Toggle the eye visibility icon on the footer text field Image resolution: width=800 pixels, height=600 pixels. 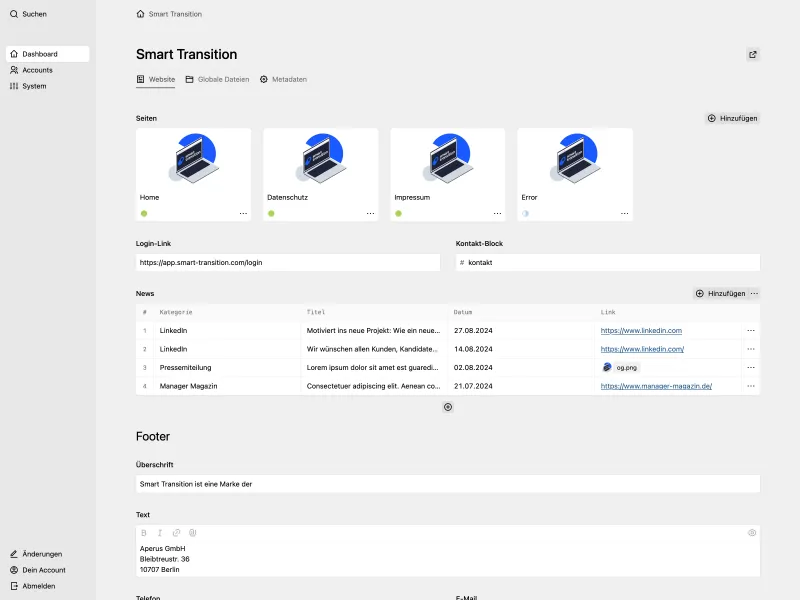[x=752, y=533]
